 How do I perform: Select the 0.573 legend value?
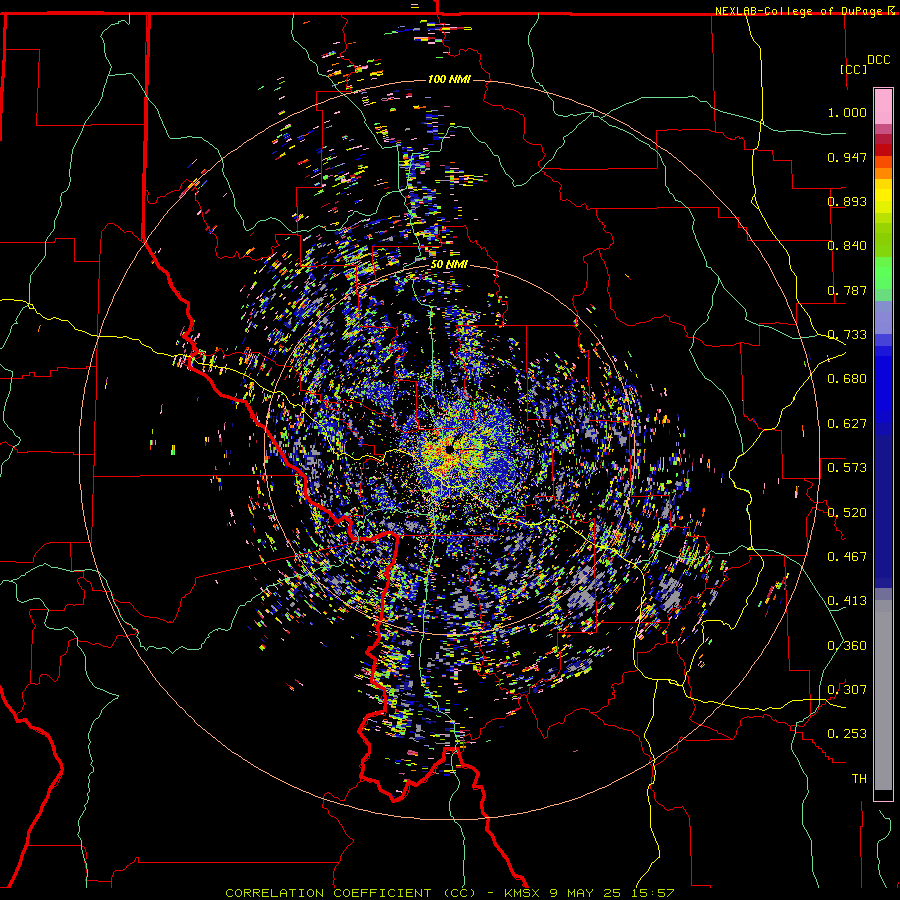click(x=847, y=468)
